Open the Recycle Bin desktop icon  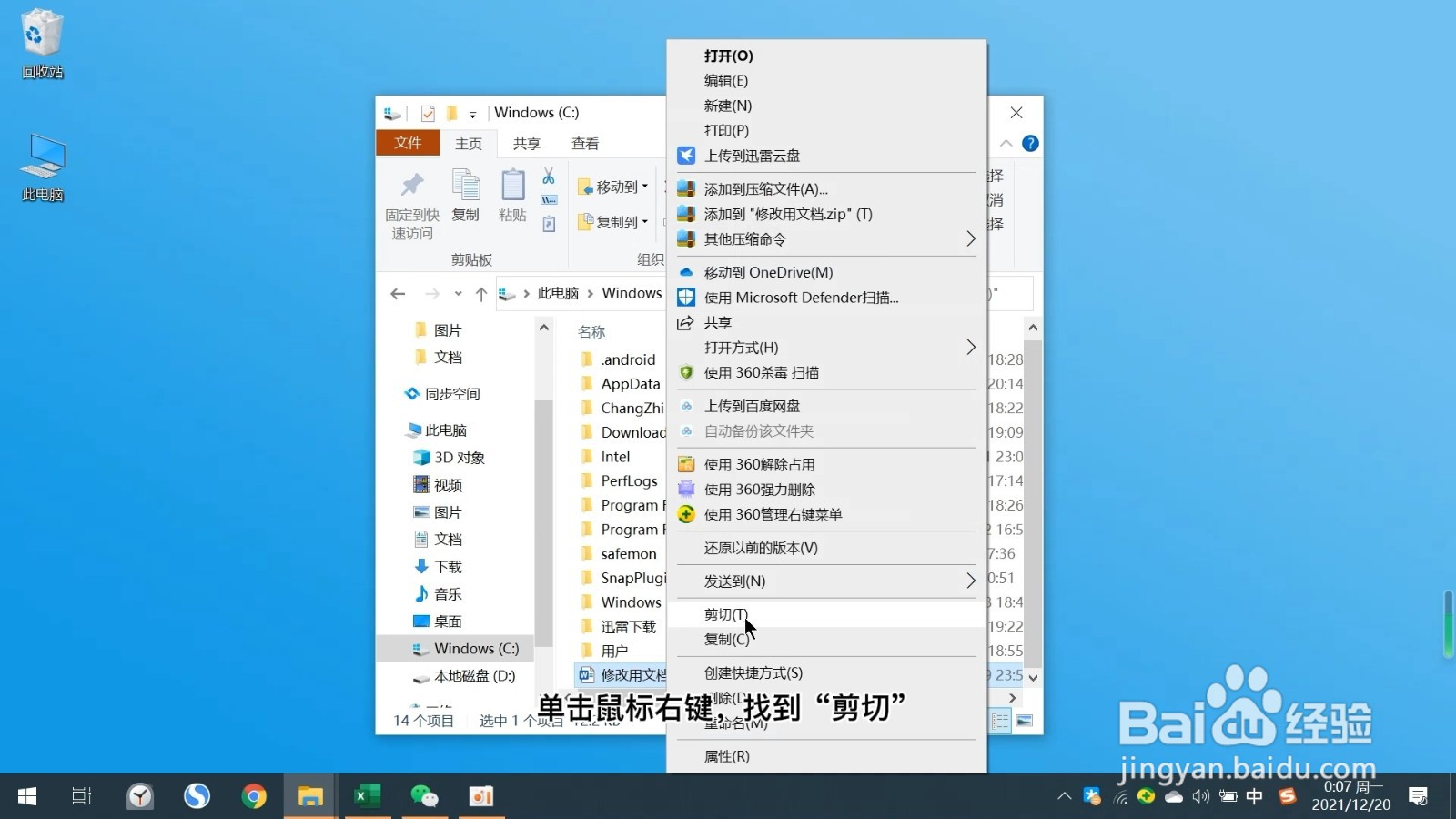(x=42, y=43)
